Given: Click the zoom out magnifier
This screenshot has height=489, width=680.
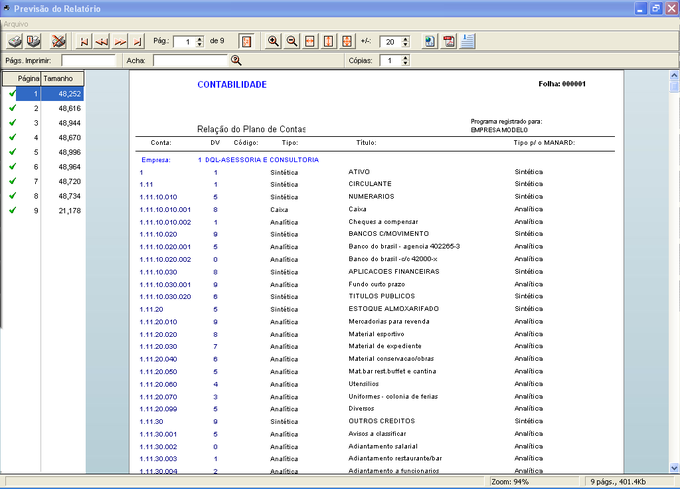Looking at the screenshot, I should (x=291, y=41).
